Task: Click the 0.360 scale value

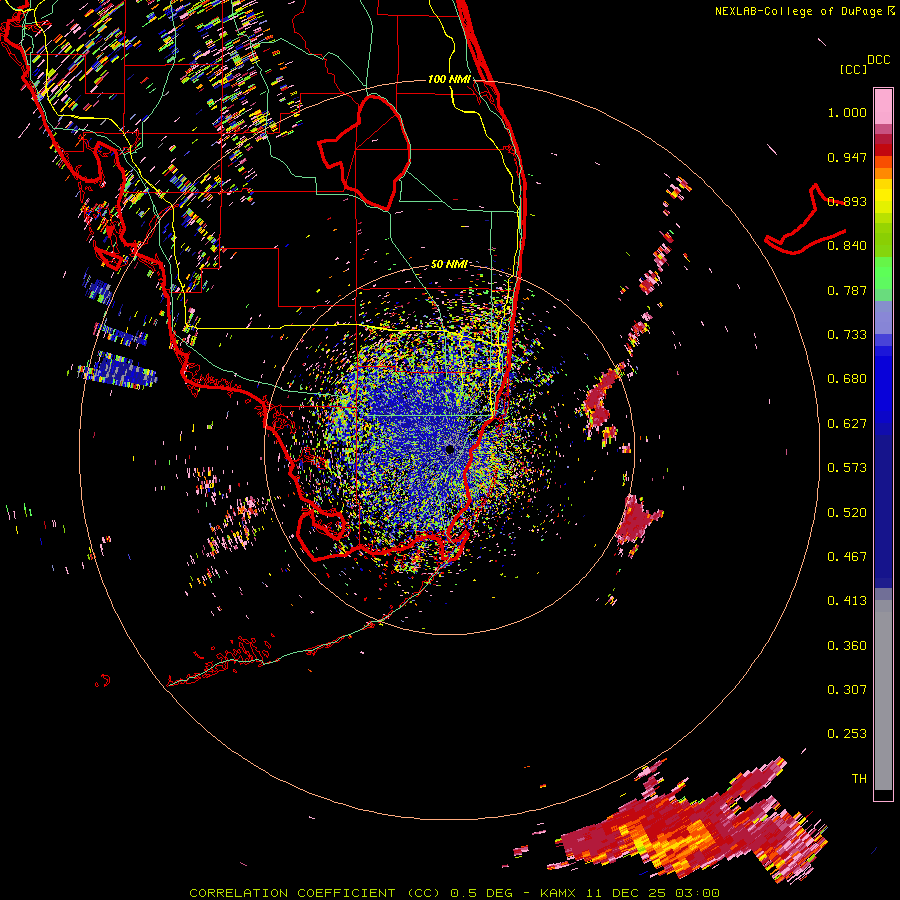Action: [x=847, y=646]
